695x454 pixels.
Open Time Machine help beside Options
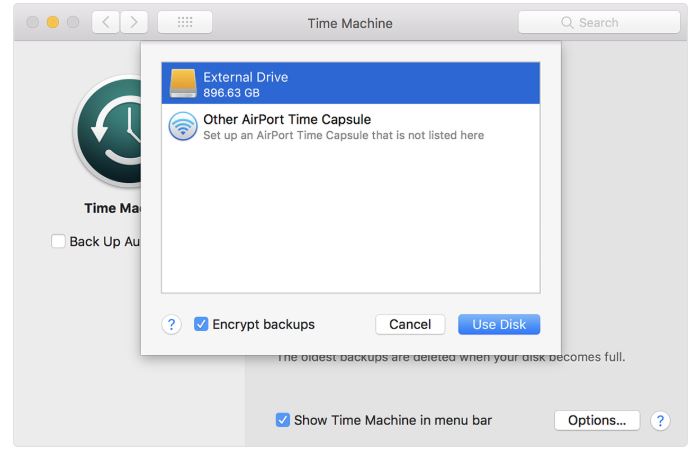tap(660, 420)
